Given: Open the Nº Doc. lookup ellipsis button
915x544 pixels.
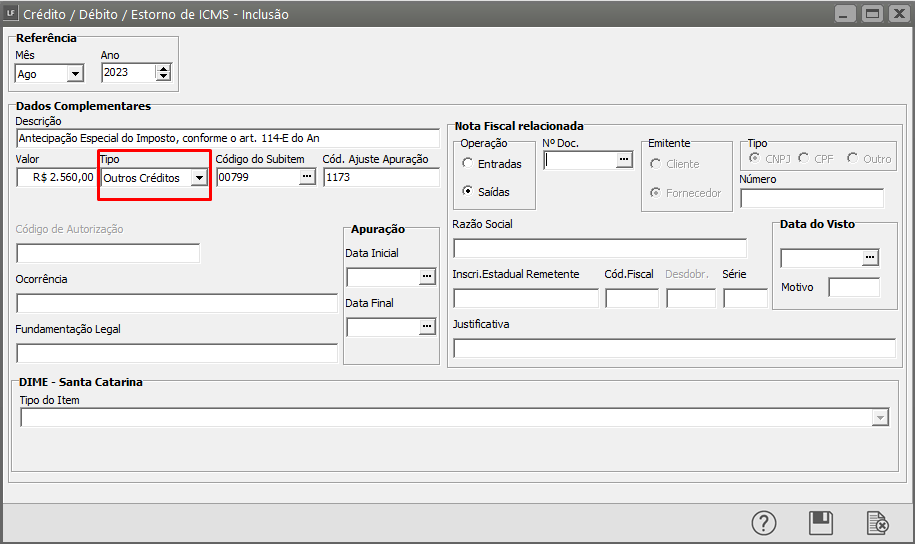Looking at the screenshot, I should (624, 159).
